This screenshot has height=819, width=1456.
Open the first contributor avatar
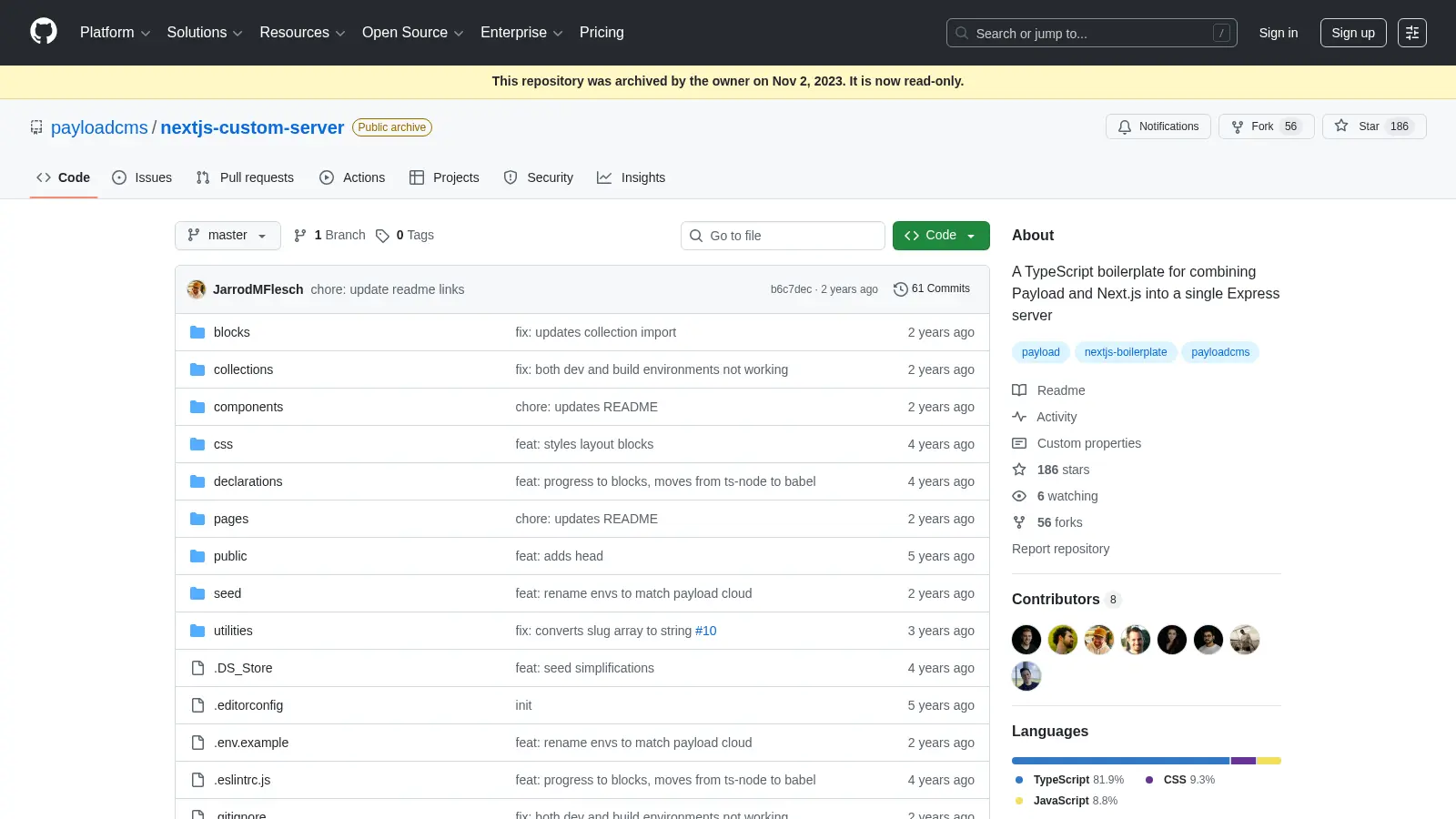click(x=1026, y=640)
